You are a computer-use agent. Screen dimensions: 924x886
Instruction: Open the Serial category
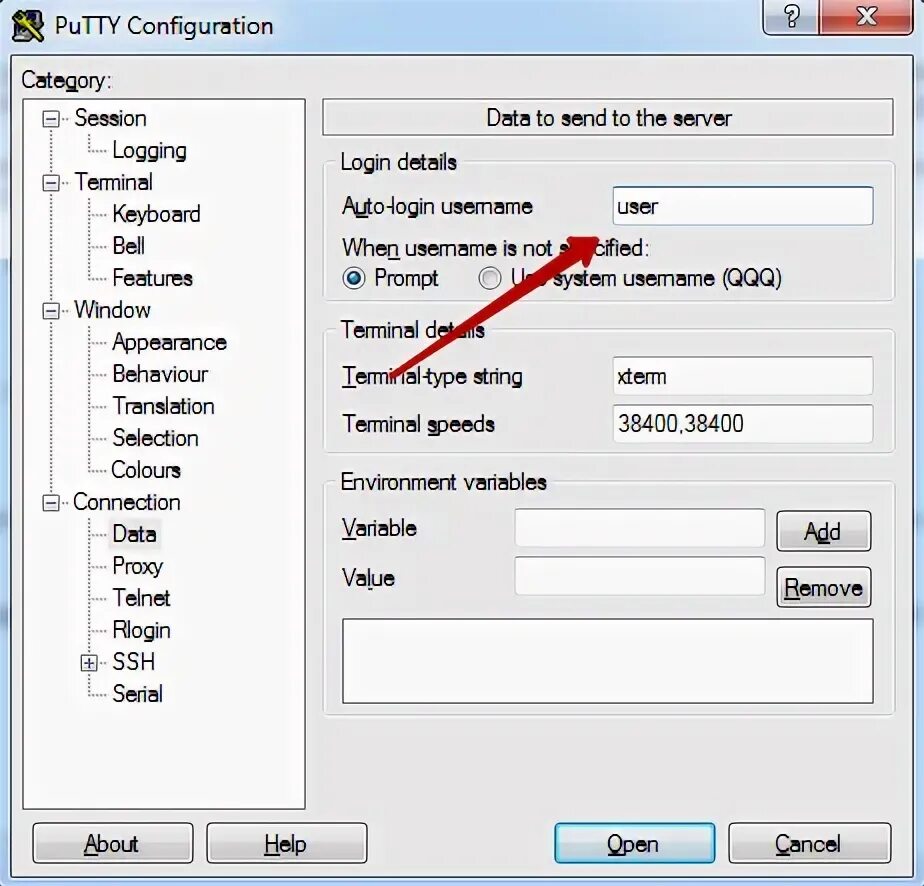click(137, 694)
